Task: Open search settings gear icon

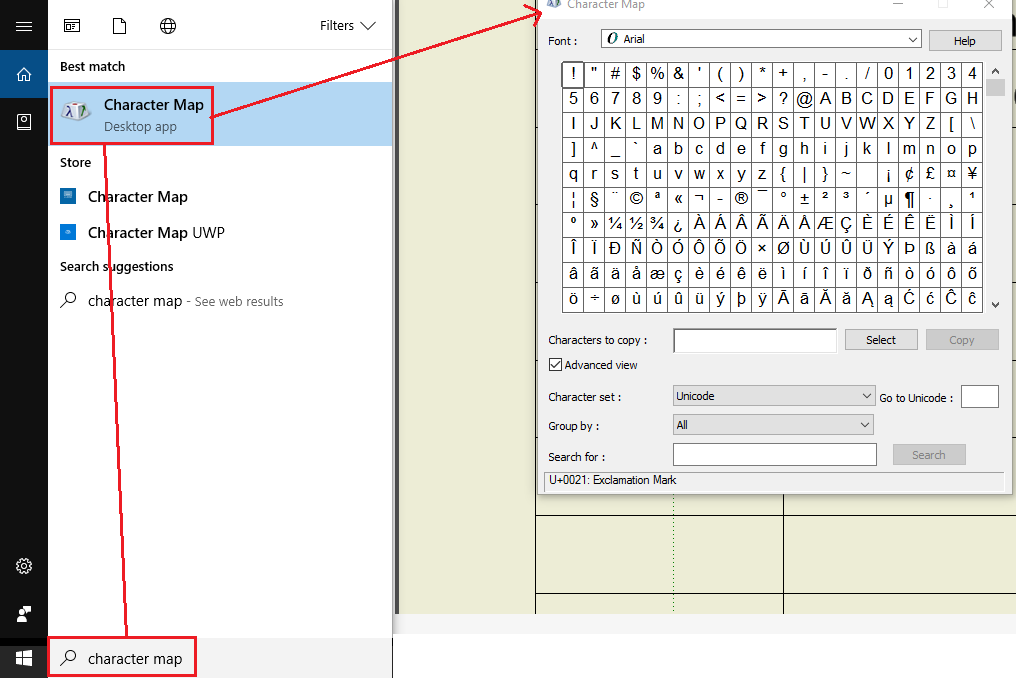Action: 24,566
